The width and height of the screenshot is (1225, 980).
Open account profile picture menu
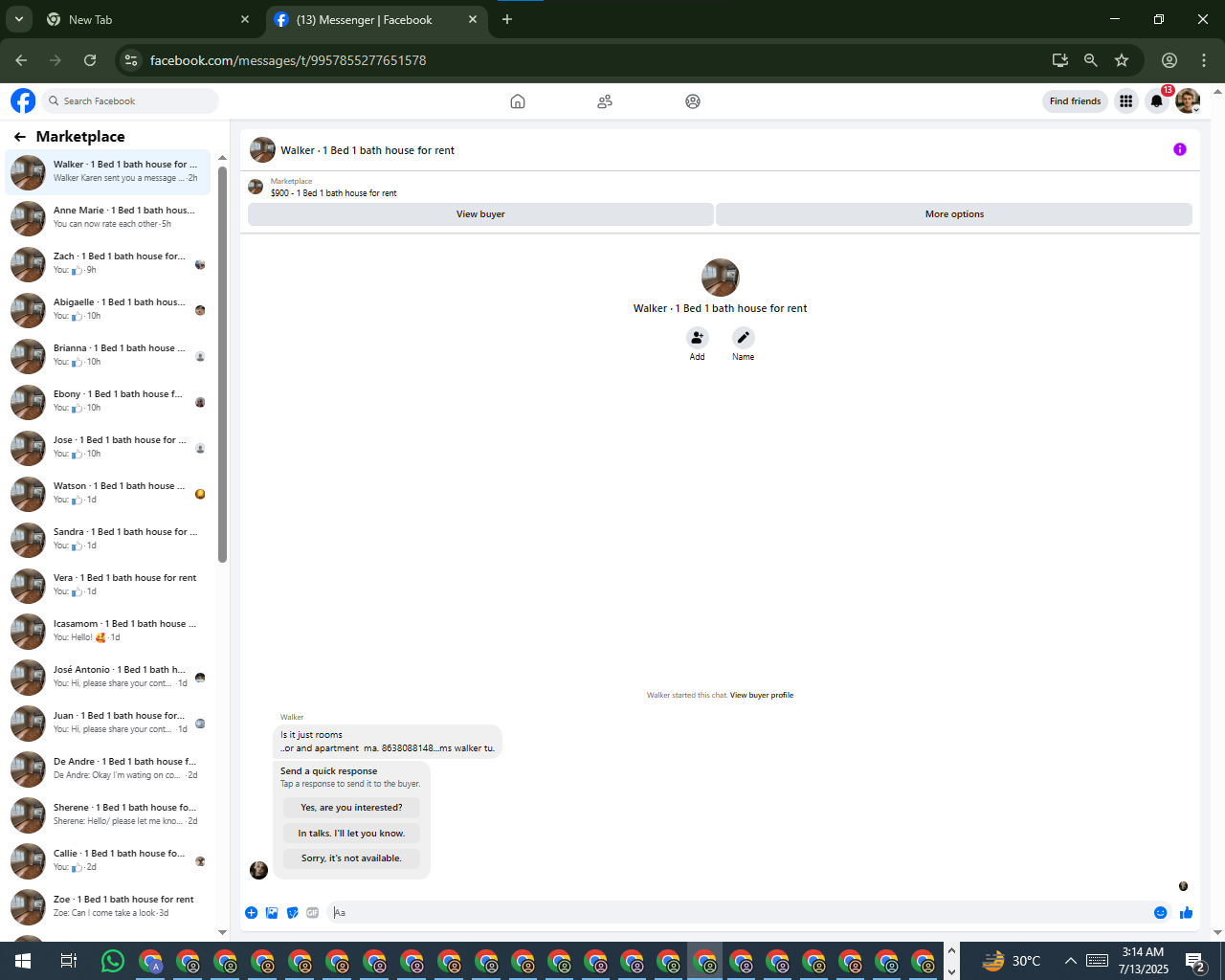pyautogui.click(x=1188, y=101)
